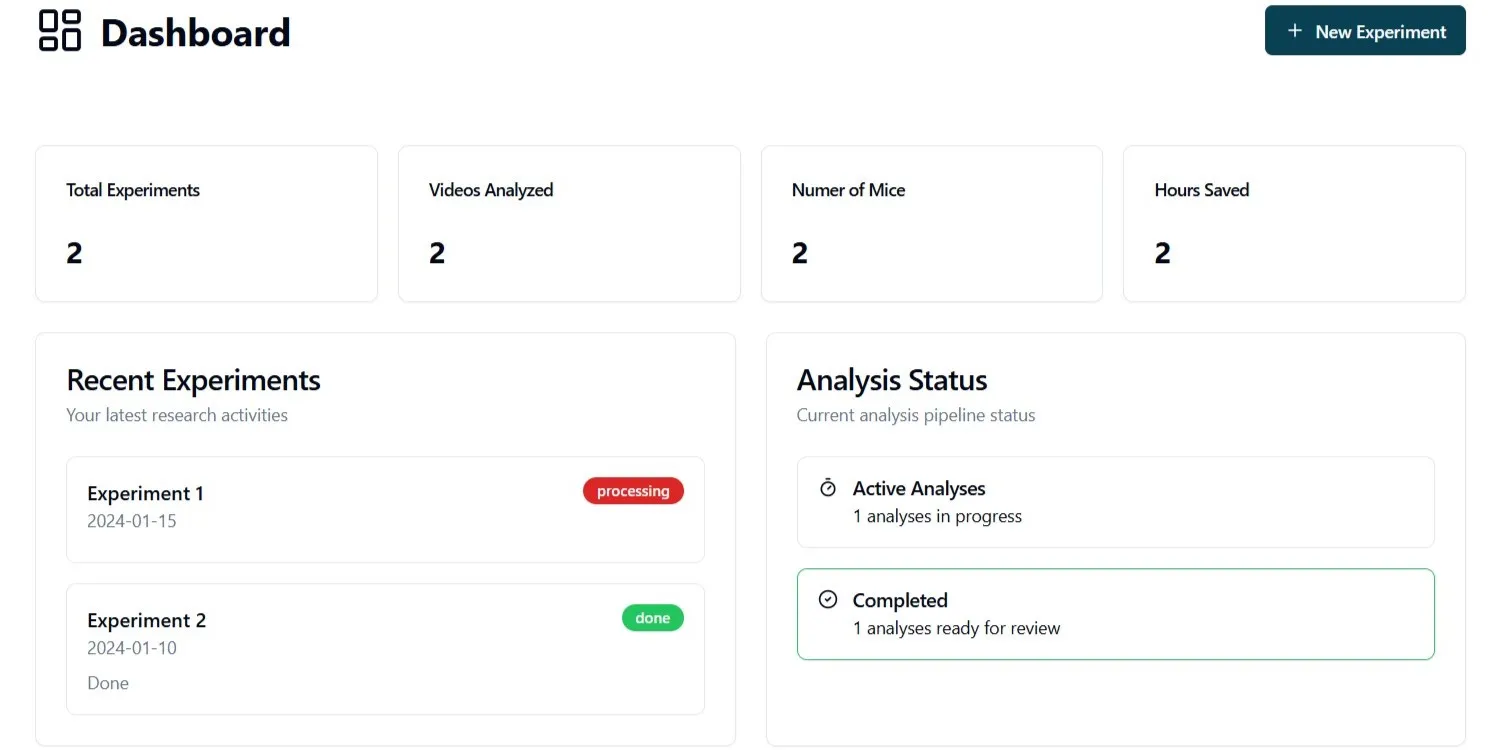Click the Analysis Status heading
Image resolution: width=1500 pixels, height=750 pixels.
(892, 381)
